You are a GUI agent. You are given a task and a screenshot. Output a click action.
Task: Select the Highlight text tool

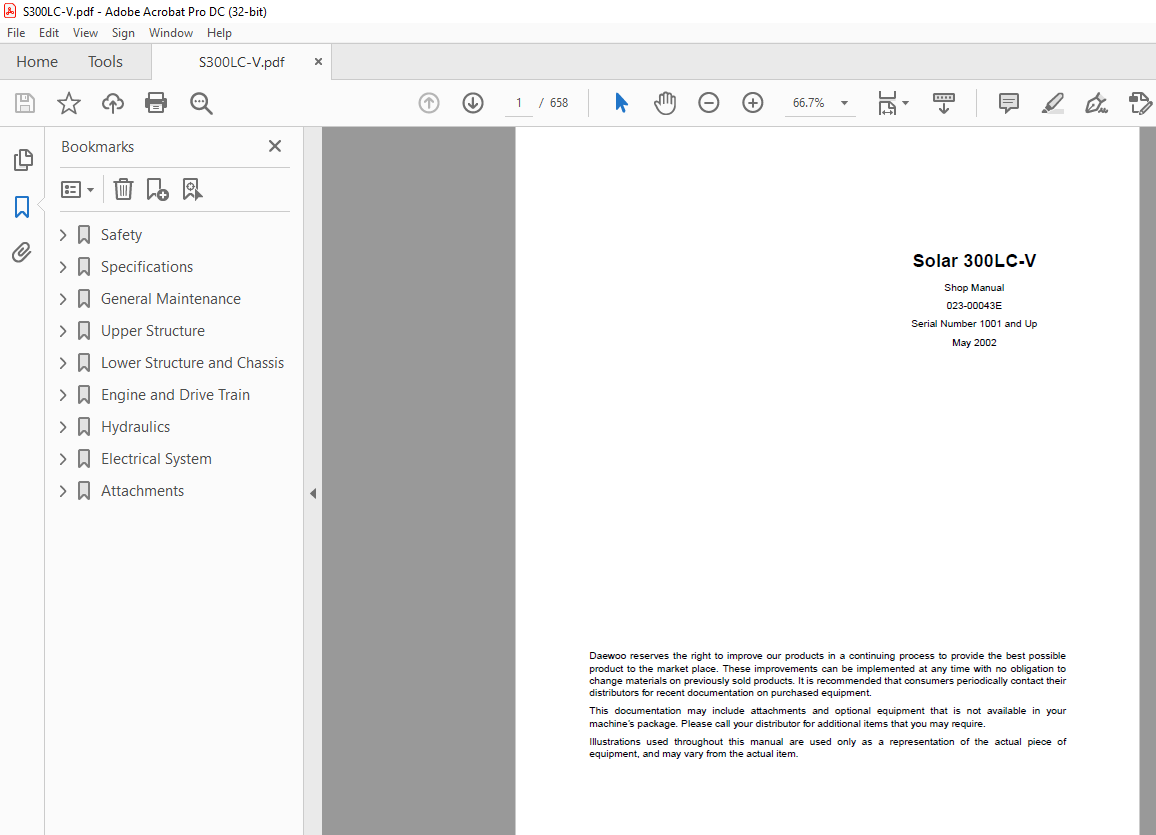[x=1053, y=103]
